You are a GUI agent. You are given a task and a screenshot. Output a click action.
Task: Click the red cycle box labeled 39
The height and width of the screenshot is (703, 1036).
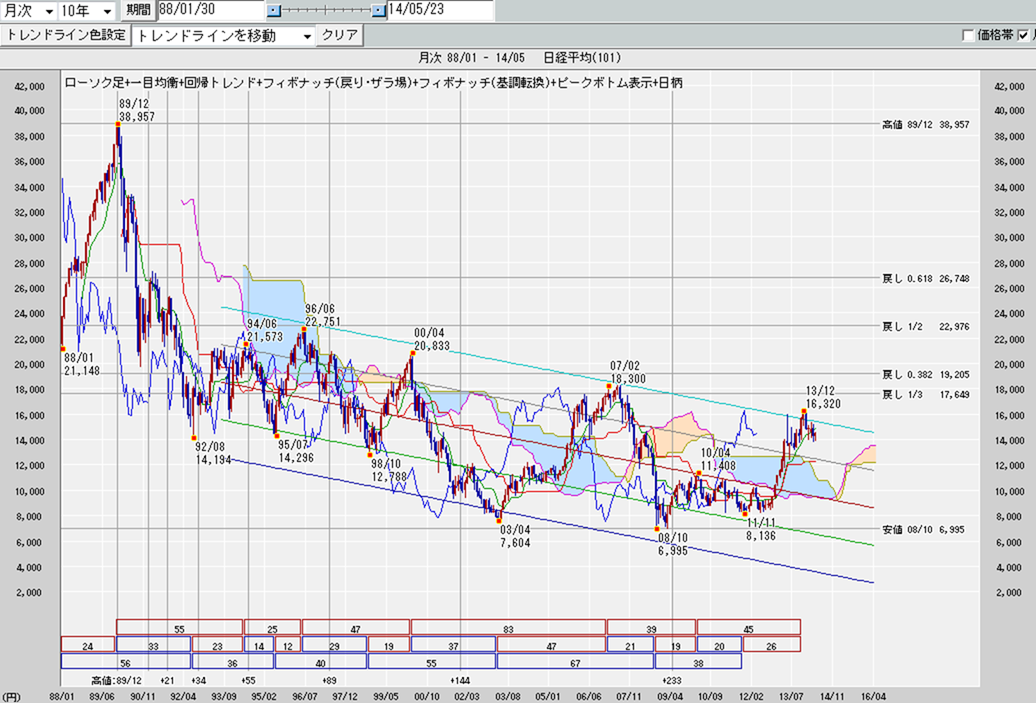click(x=651, y=628)
